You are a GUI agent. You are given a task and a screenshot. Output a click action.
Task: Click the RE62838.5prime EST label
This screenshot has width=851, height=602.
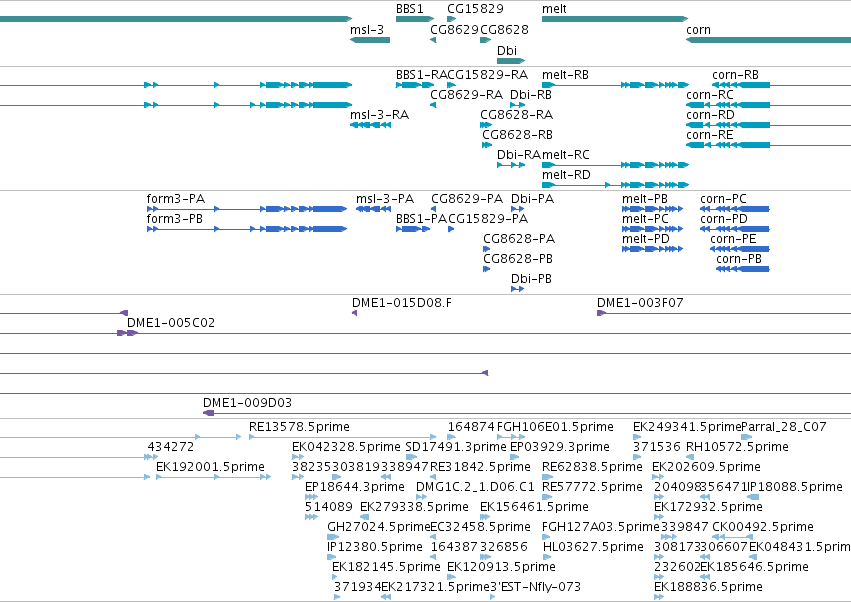[x=592, y=467]
